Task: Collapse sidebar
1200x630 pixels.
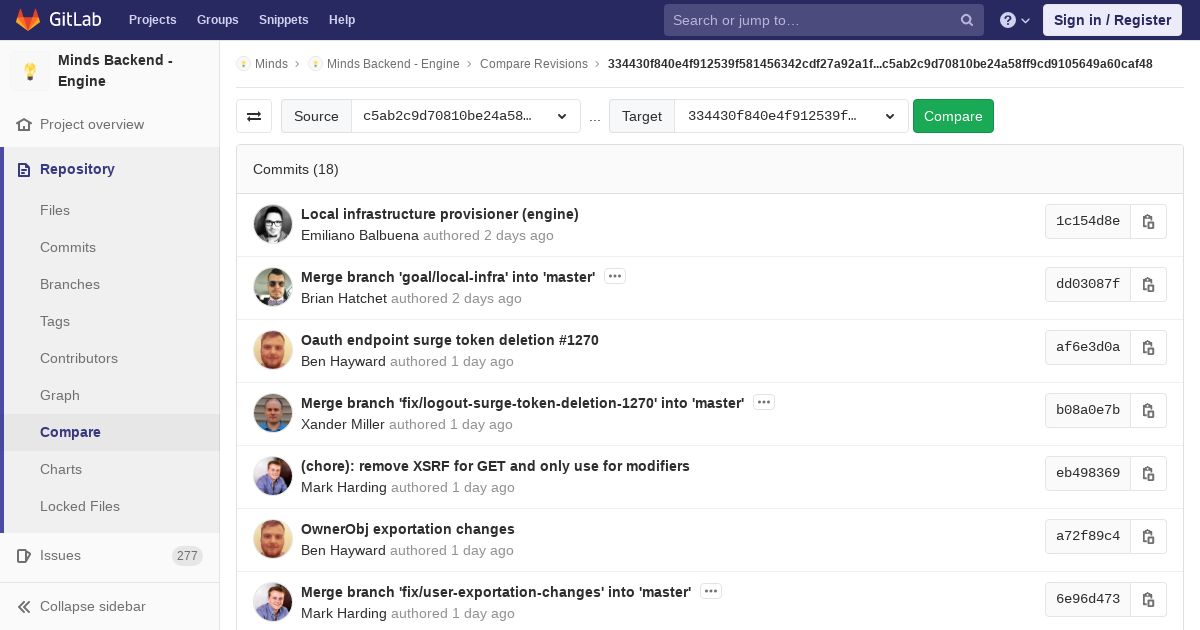Action: (92, 606)
